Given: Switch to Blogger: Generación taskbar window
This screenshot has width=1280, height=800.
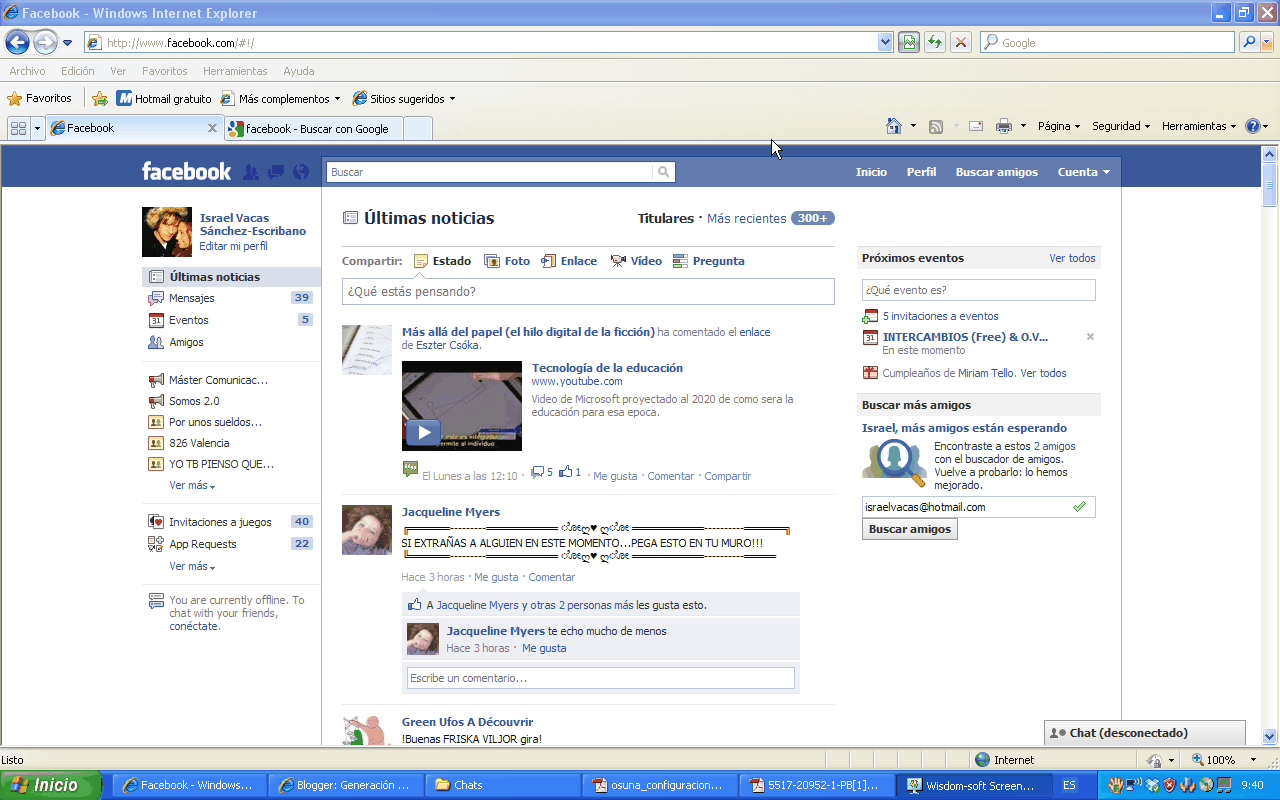Looking at the screenshot, I should click(345, 785).
